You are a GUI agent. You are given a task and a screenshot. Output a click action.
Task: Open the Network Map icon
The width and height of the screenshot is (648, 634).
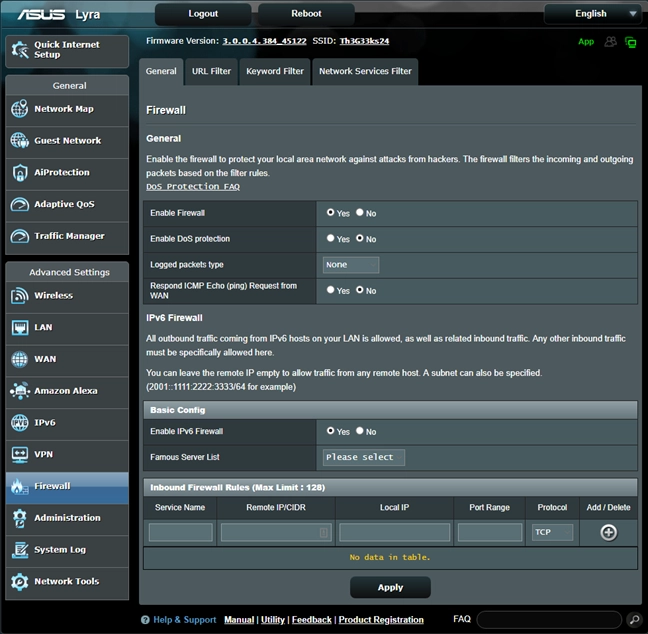click(19, 109)
